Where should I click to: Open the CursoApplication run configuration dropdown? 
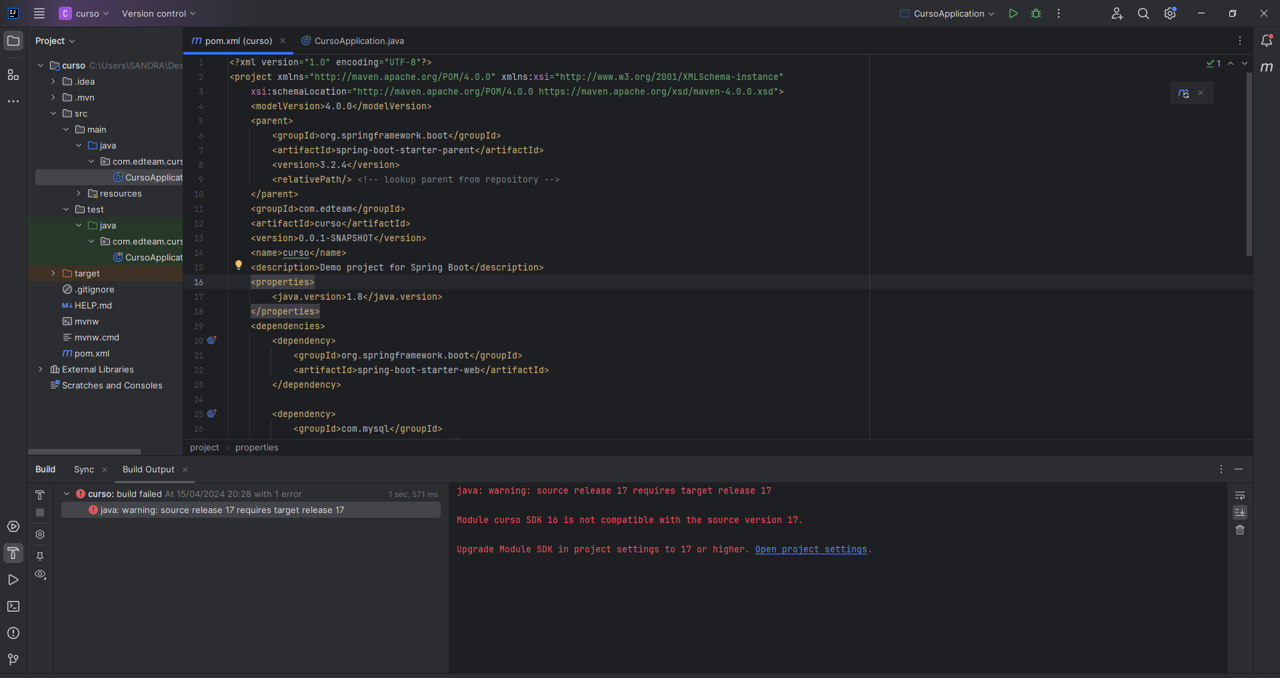(x=948, y=14)
